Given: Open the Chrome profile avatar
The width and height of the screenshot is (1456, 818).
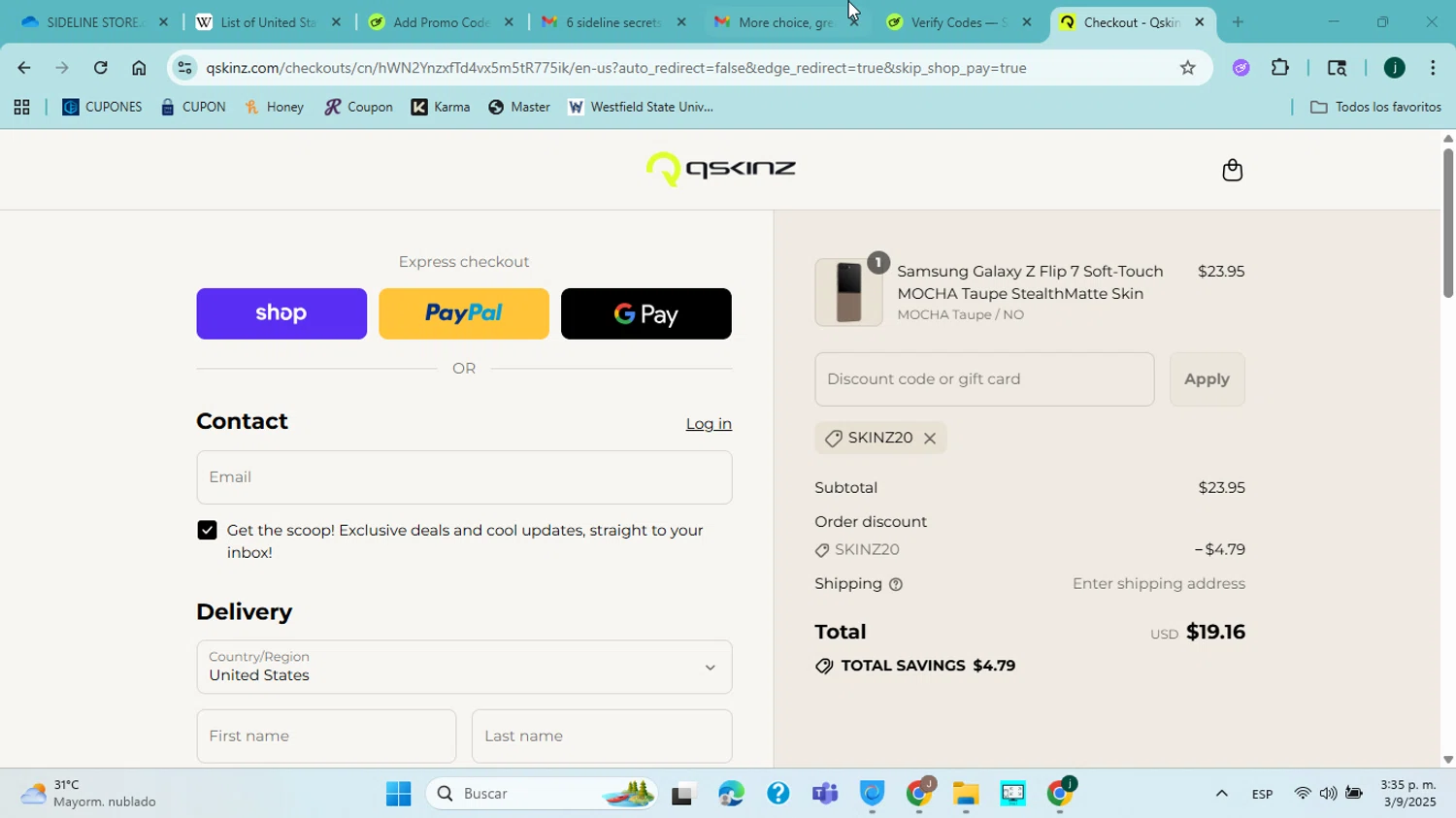Looking at the screenshot, I should point(1394,68).
